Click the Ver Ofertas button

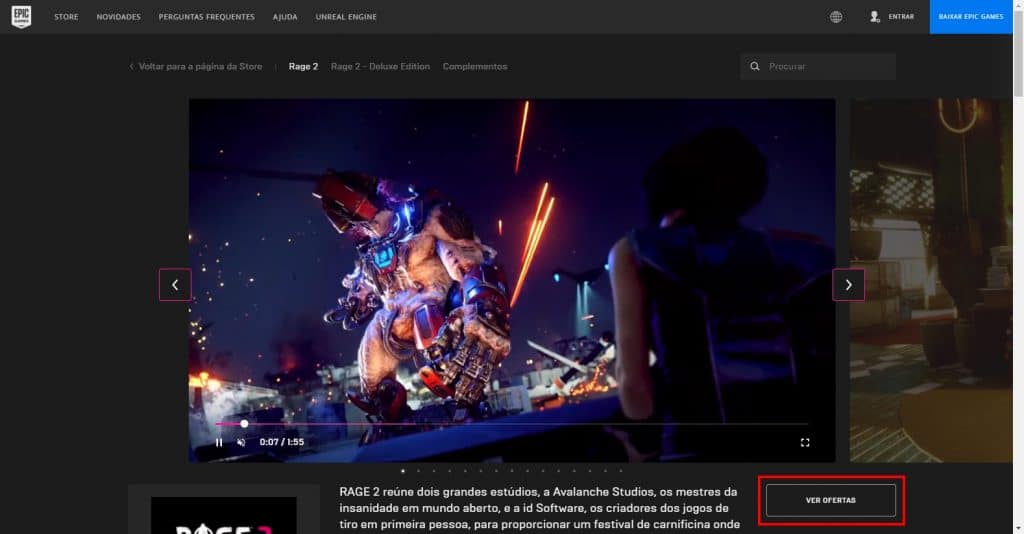click(831, 500)
